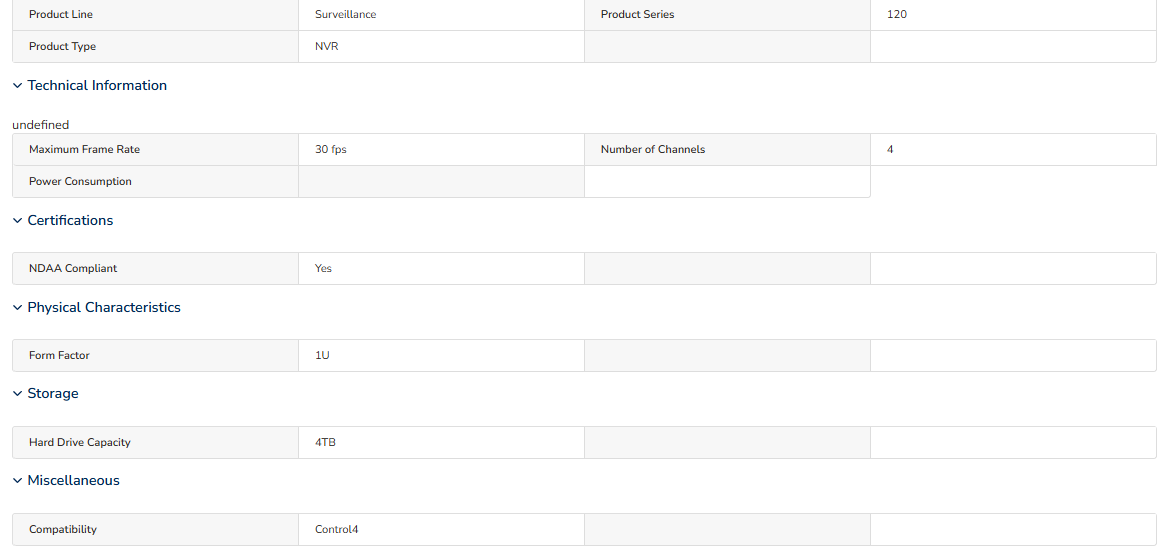Click the Physical Characteristics heading text
The image size is (1170, 557).
pyautogui.click(x=104, y=308)
